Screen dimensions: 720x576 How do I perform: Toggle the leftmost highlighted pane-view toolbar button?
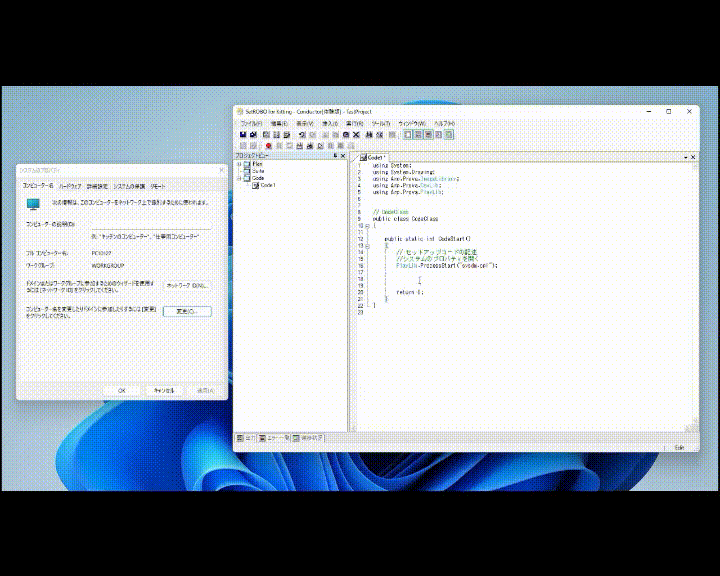click(408, 135)
